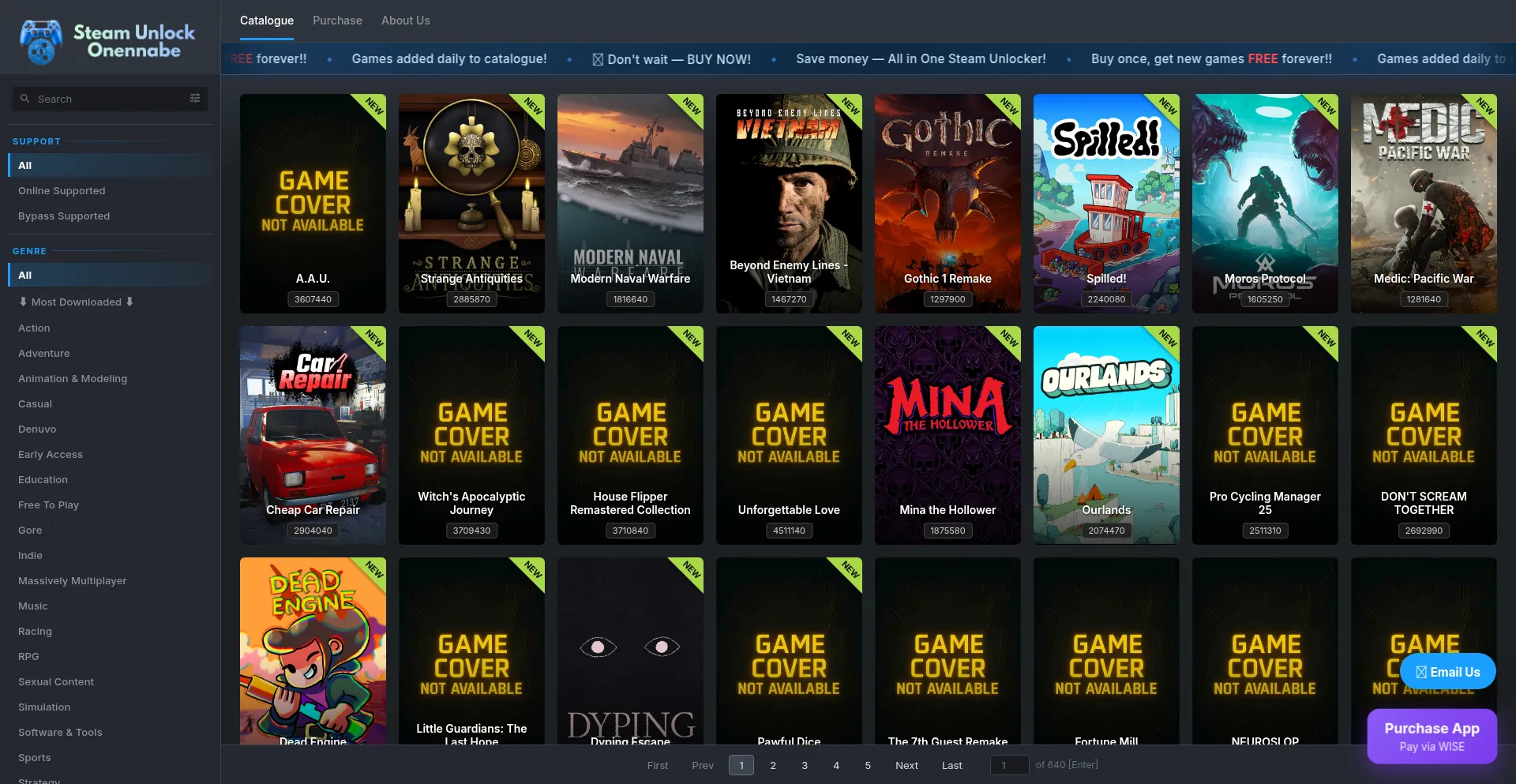Image resolution: width=1516 pixels, height=784 pixels.
Task: Open the About Us tab
Action: [406, 21]
